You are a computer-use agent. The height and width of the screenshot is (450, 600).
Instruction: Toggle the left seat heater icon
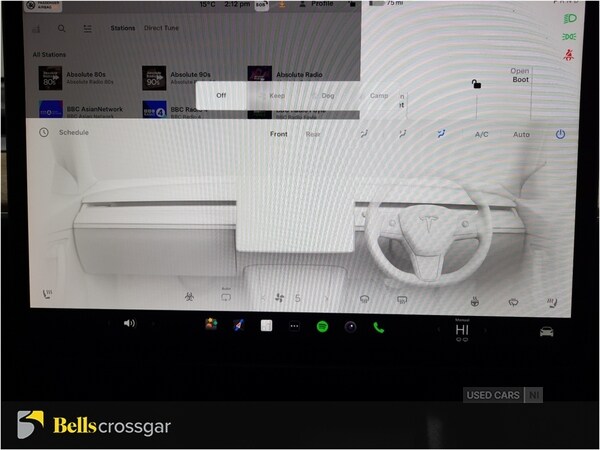(x=47, y=294)
